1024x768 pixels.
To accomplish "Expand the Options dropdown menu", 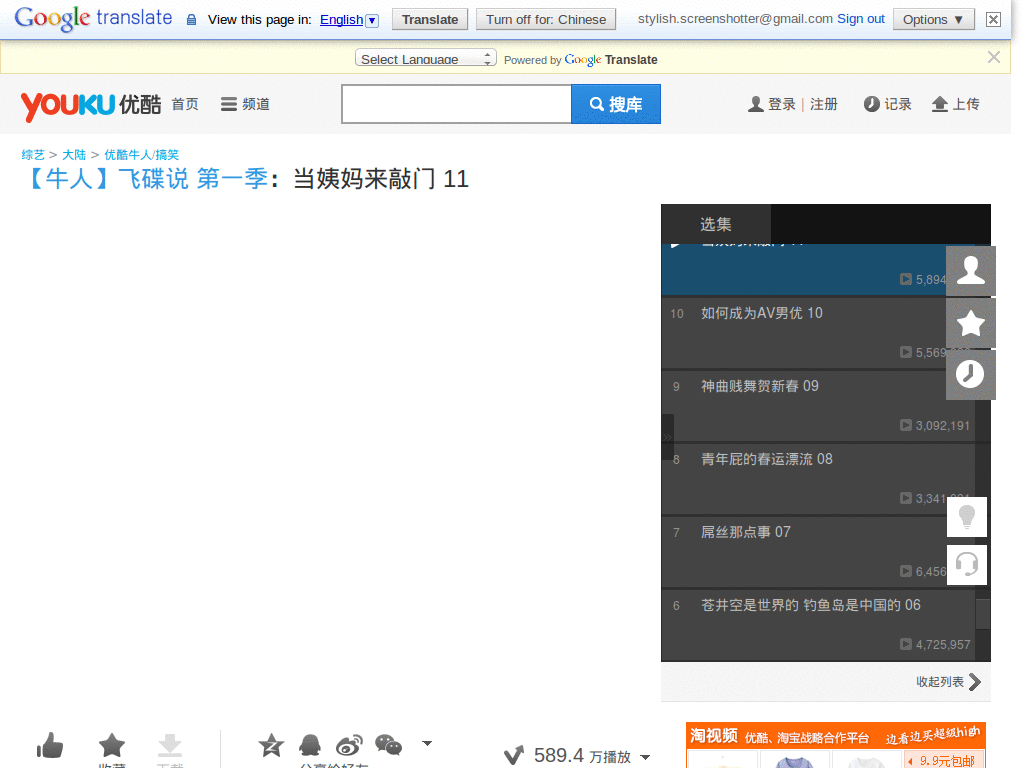I will click(932, 19).
